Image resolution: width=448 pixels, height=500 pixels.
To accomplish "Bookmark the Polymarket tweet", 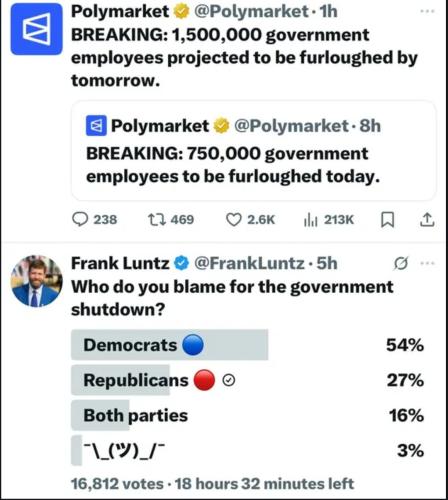I will 387,220.
